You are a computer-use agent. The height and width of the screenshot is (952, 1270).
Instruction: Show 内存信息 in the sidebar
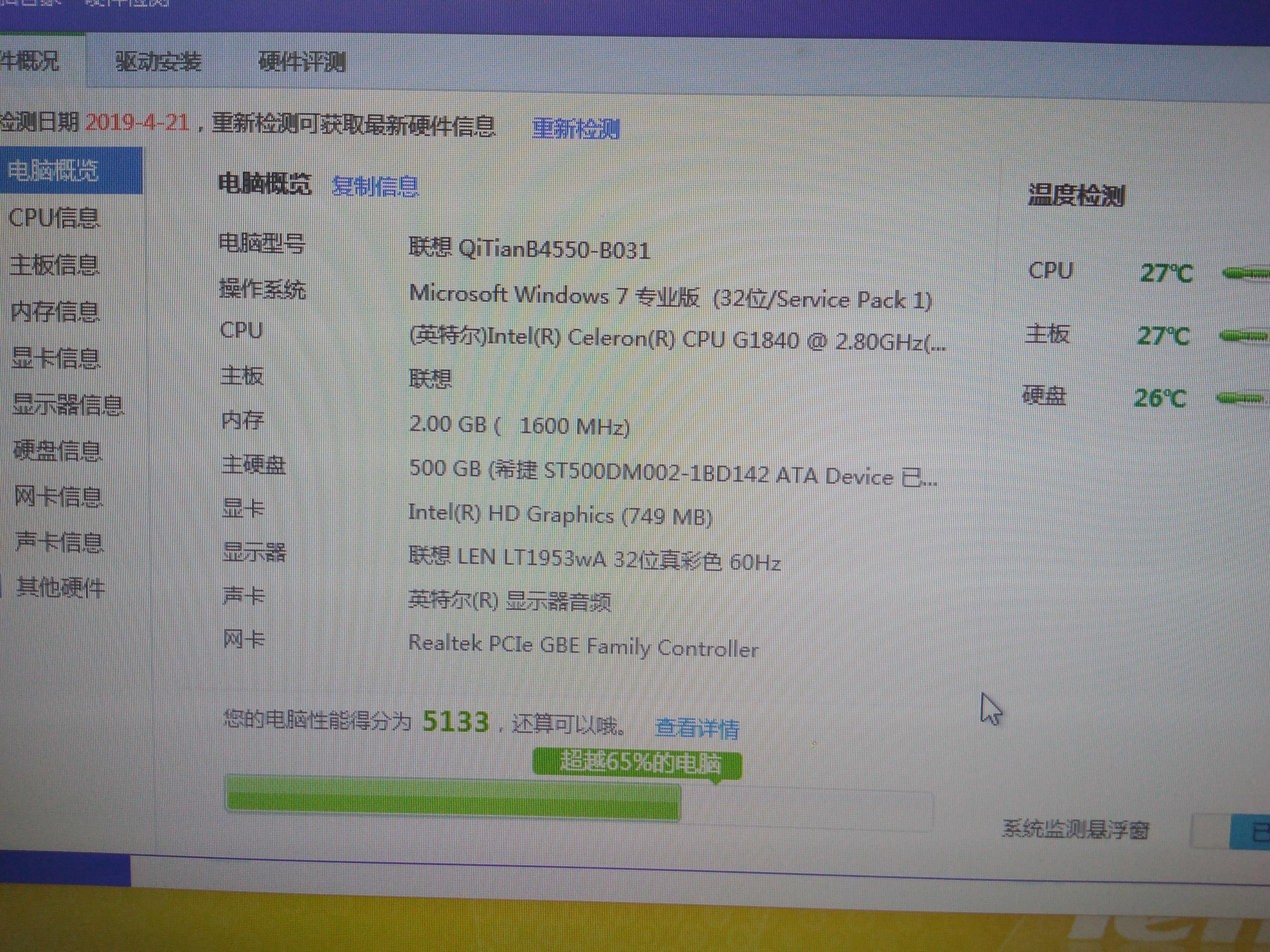(55, 312)
